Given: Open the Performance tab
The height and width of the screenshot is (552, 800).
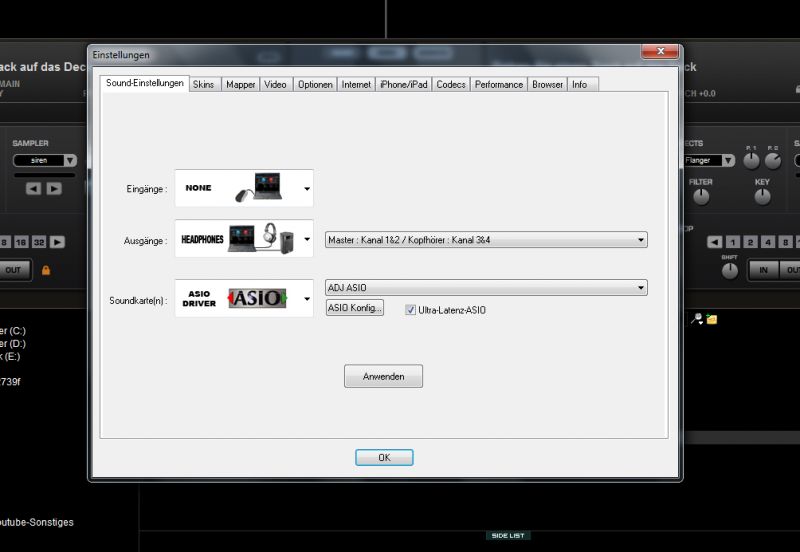Looking at the screenshot, I should (x=498, y=85).
